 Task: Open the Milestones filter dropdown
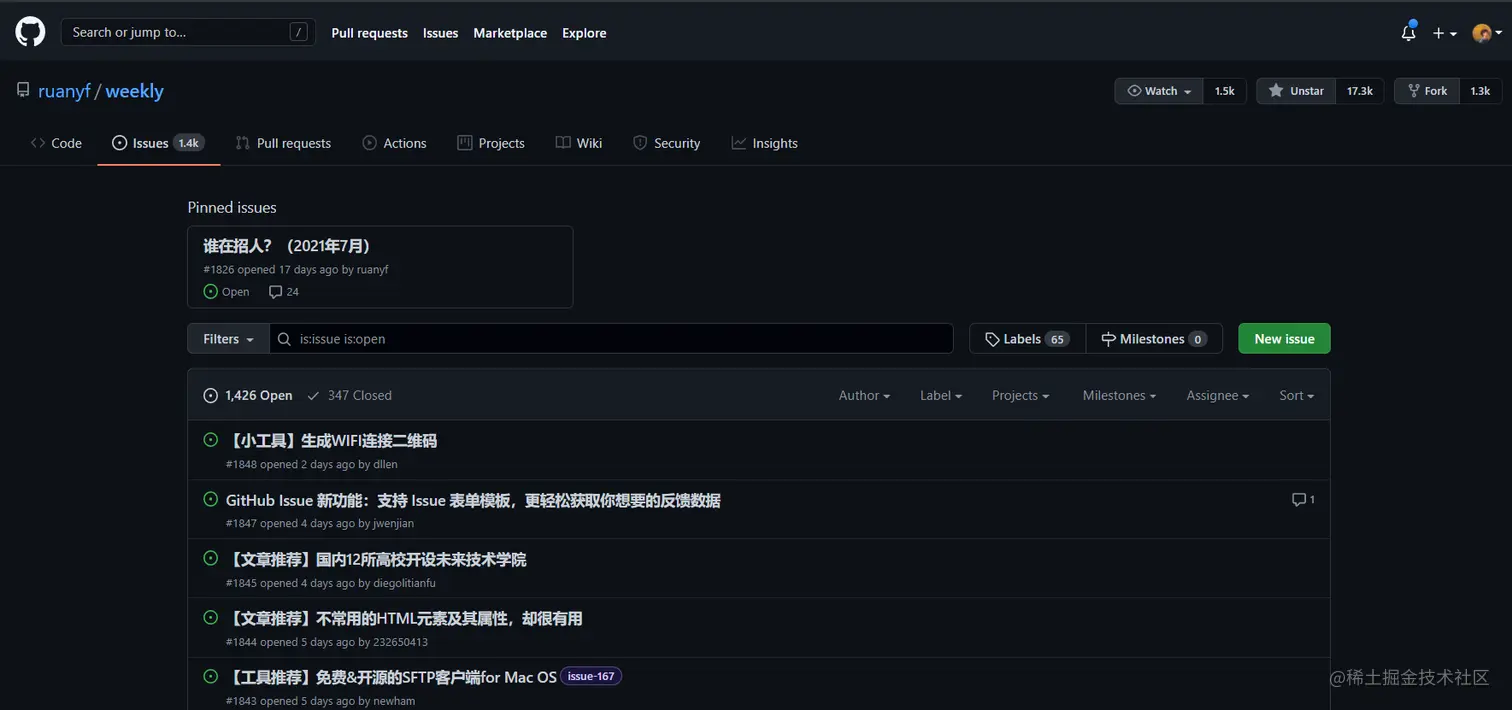click(1119, 395)
